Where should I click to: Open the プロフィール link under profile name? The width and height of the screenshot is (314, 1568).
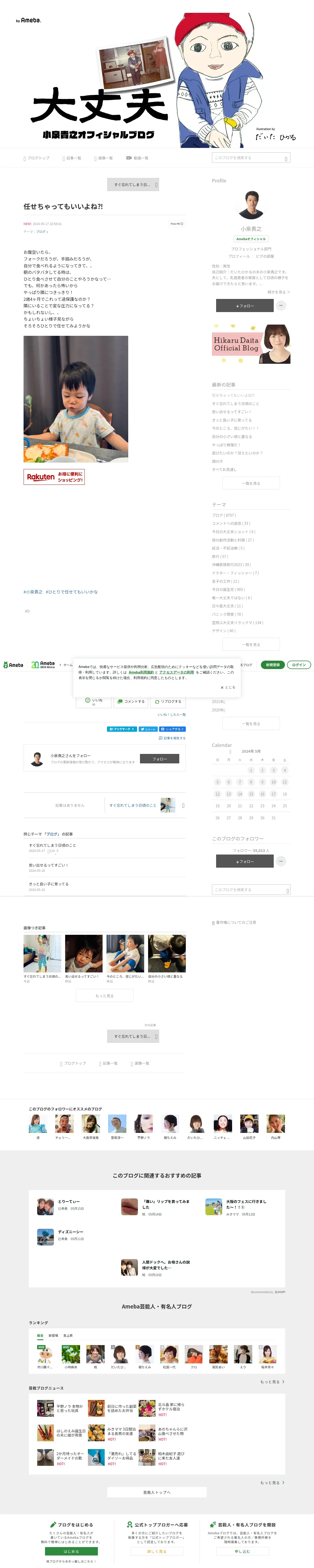(x=239, y=256)
